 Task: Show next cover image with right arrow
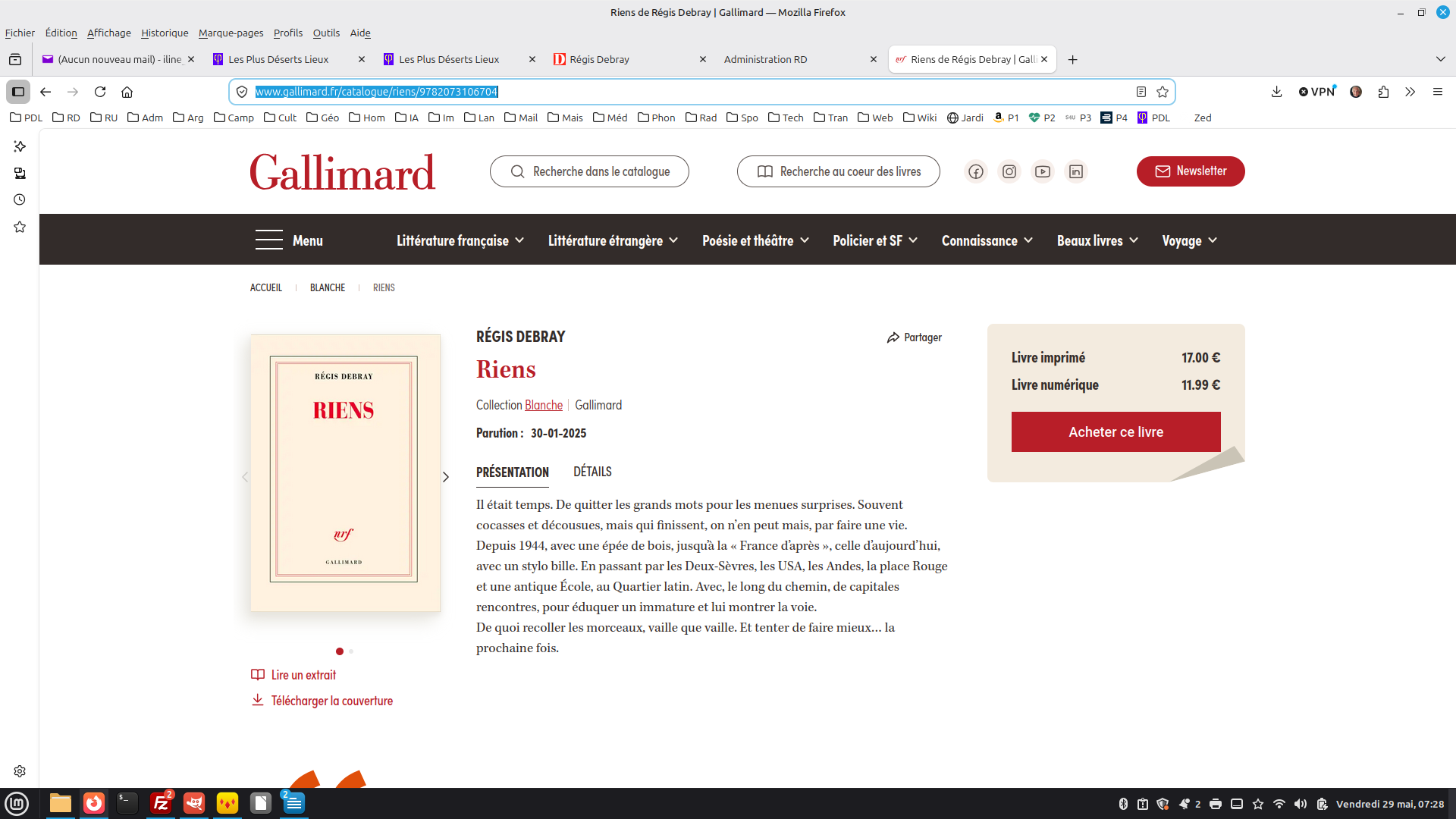446,477
